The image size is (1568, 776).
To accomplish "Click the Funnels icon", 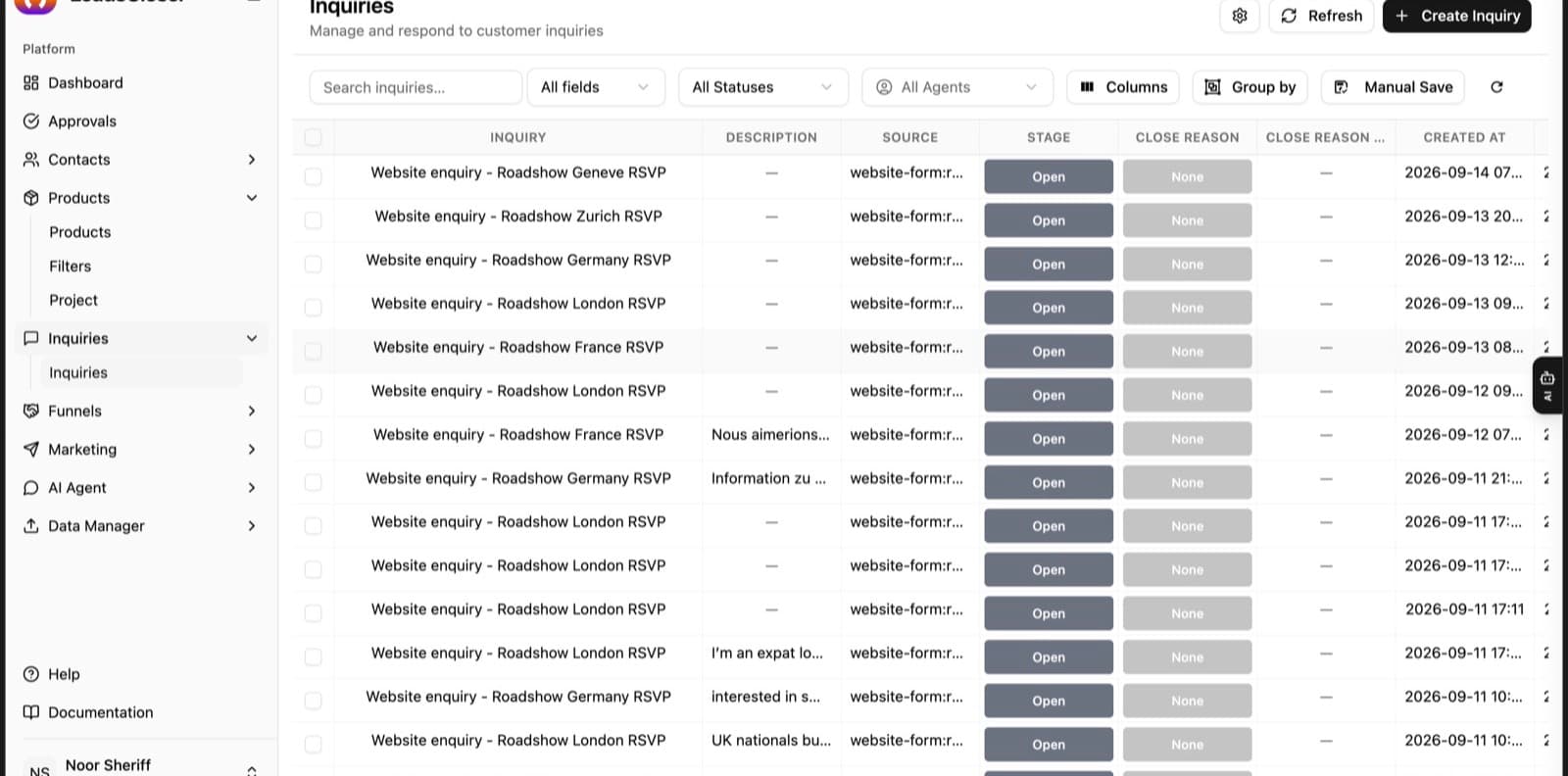I will (x=31, y=412).
